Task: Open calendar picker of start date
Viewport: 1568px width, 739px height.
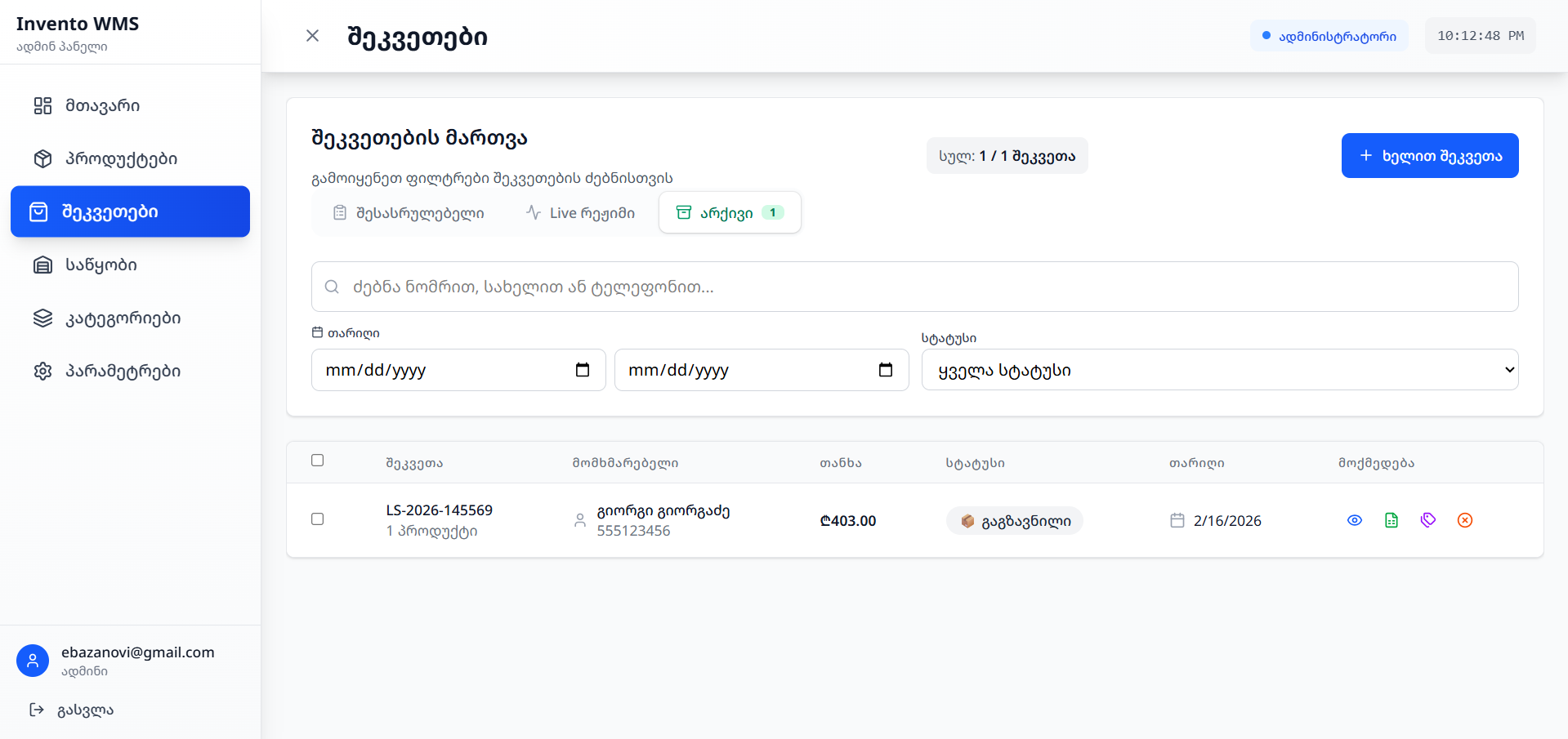Action: click(x=583, y=370)
